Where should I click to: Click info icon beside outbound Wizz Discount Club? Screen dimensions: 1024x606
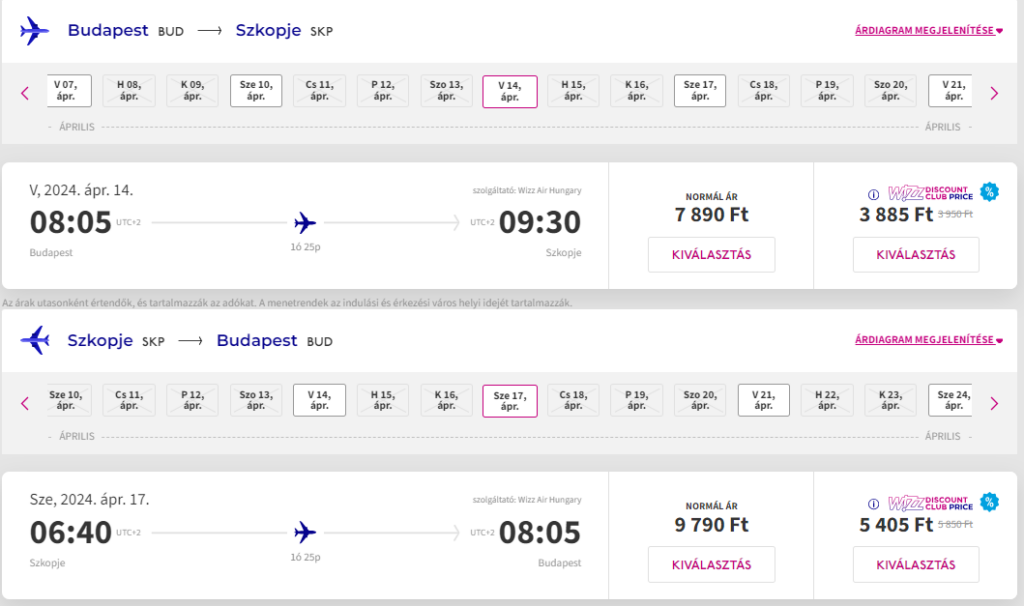(873, 194)
